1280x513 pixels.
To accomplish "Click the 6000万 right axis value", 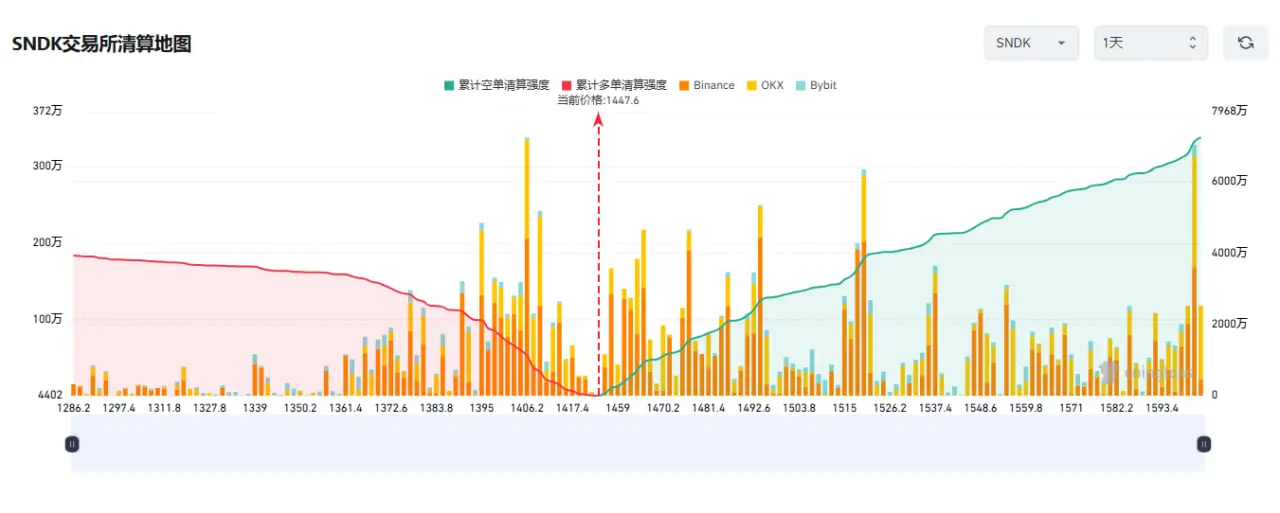I will pos(1229,181).
